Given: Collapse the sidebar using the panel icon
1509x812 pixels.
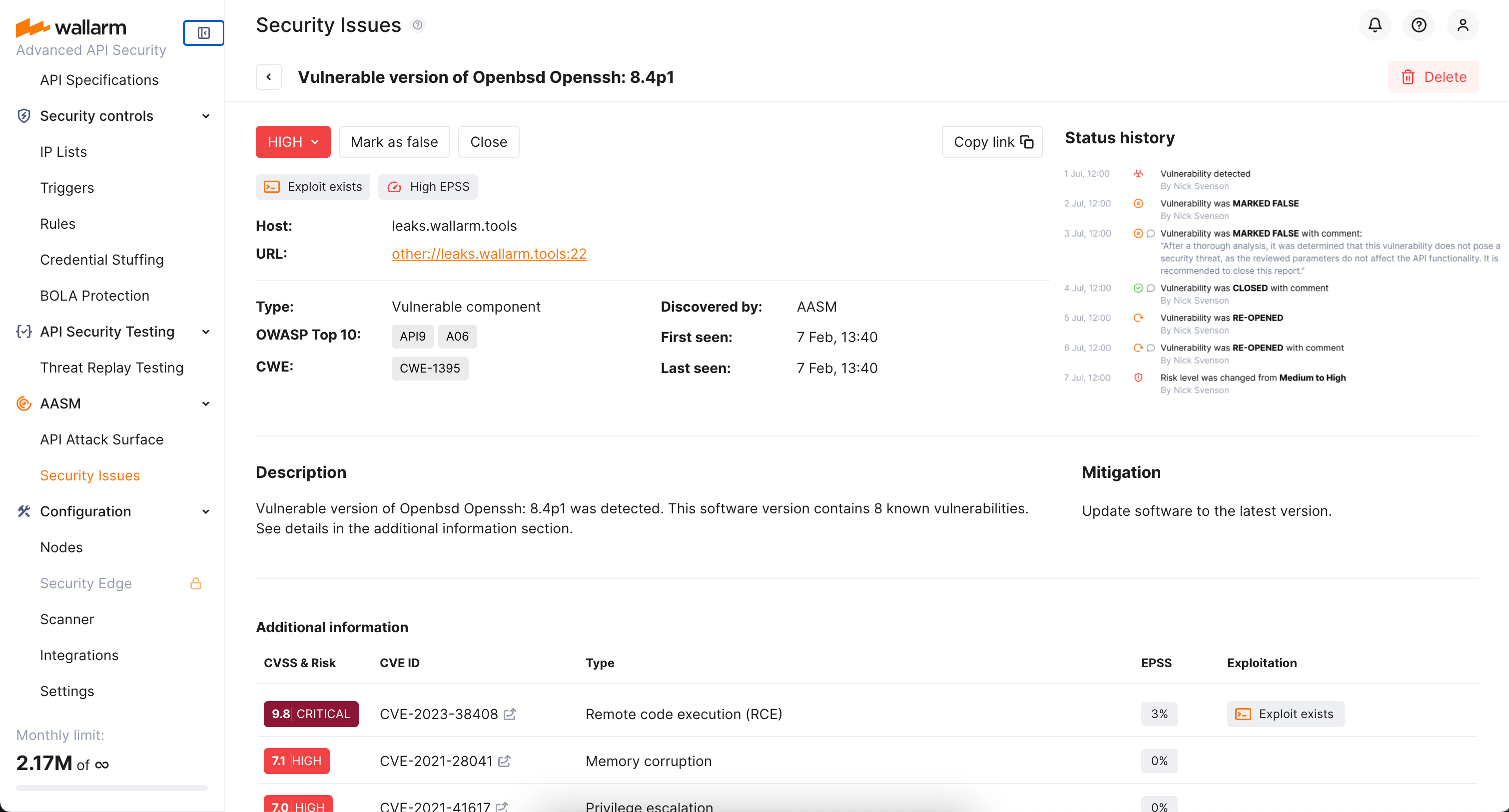Looking at the screenshot, I should [x=203, y=33].
